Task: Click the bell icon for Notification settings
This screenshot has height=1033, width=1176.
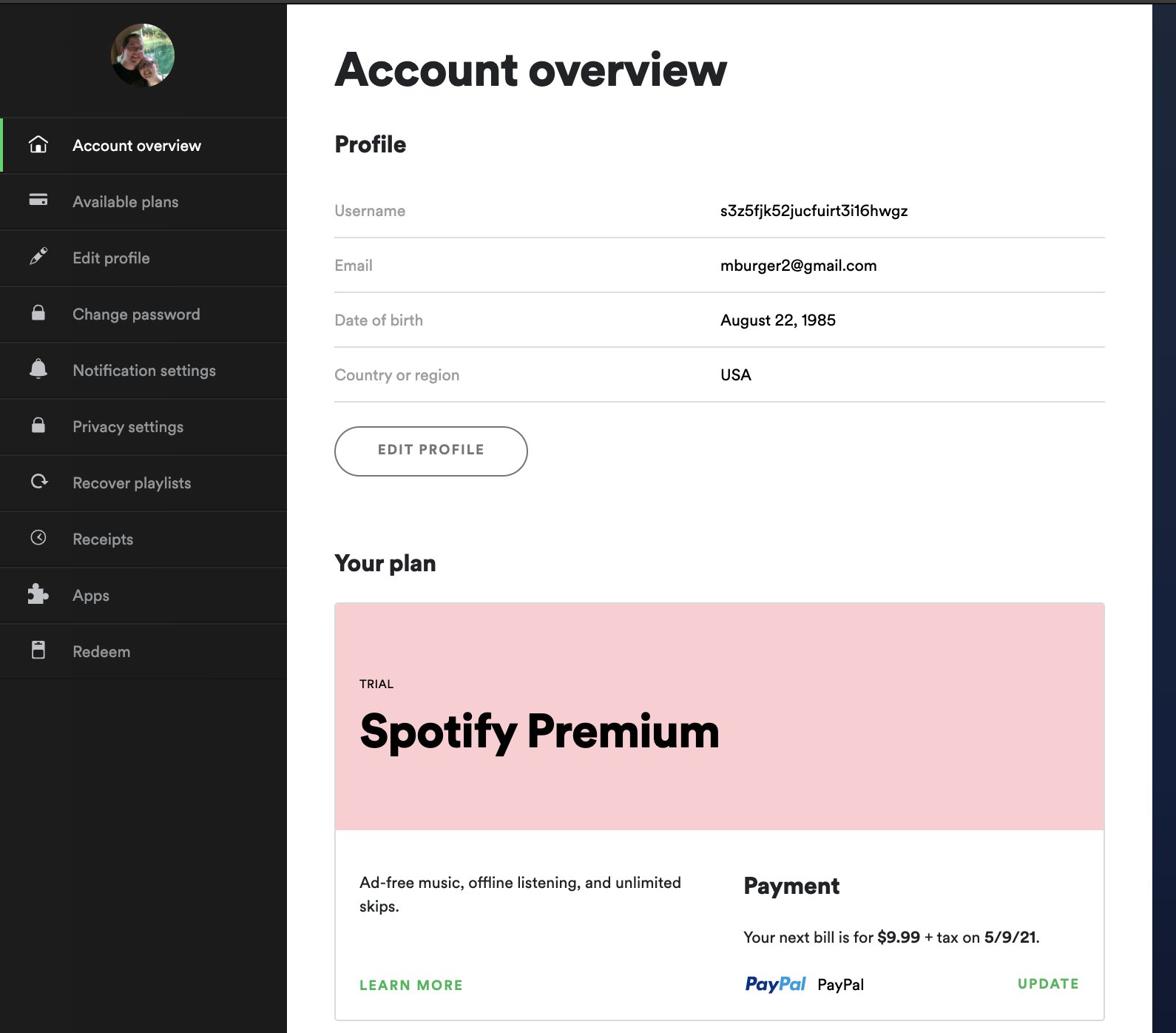Action: coord(38,369)
